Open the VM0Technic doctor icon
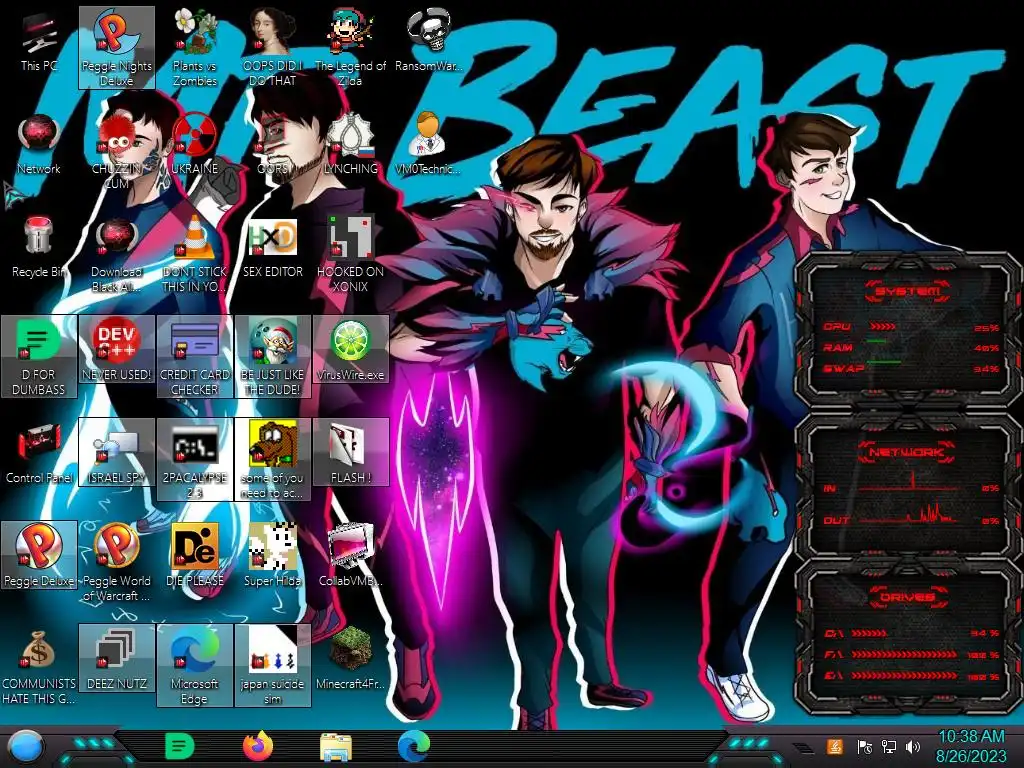Viewport: 1024px width, 768px height. click(x=428, y=144)
